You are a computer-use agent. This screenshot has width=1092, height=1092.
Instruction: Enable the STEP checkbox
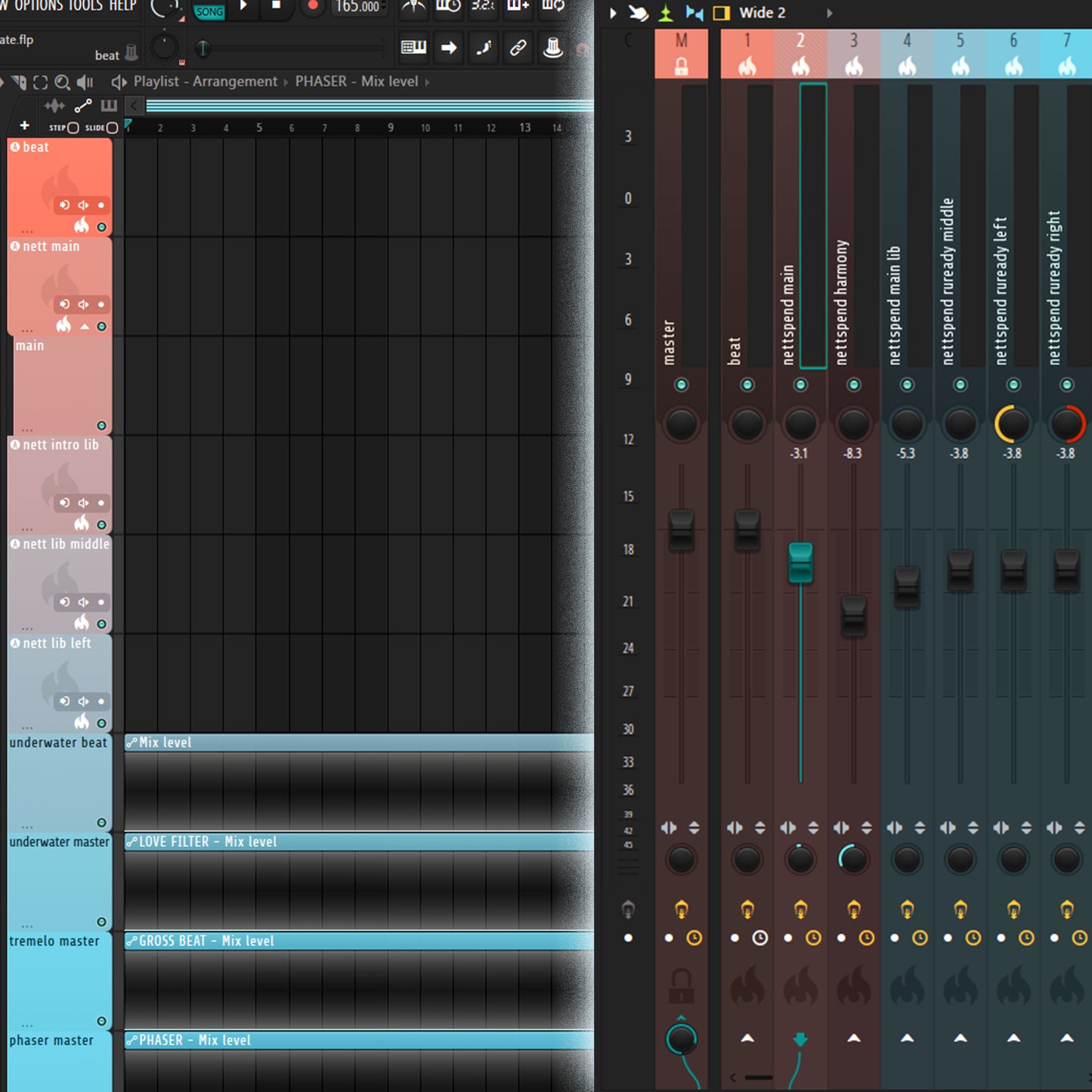73,128
